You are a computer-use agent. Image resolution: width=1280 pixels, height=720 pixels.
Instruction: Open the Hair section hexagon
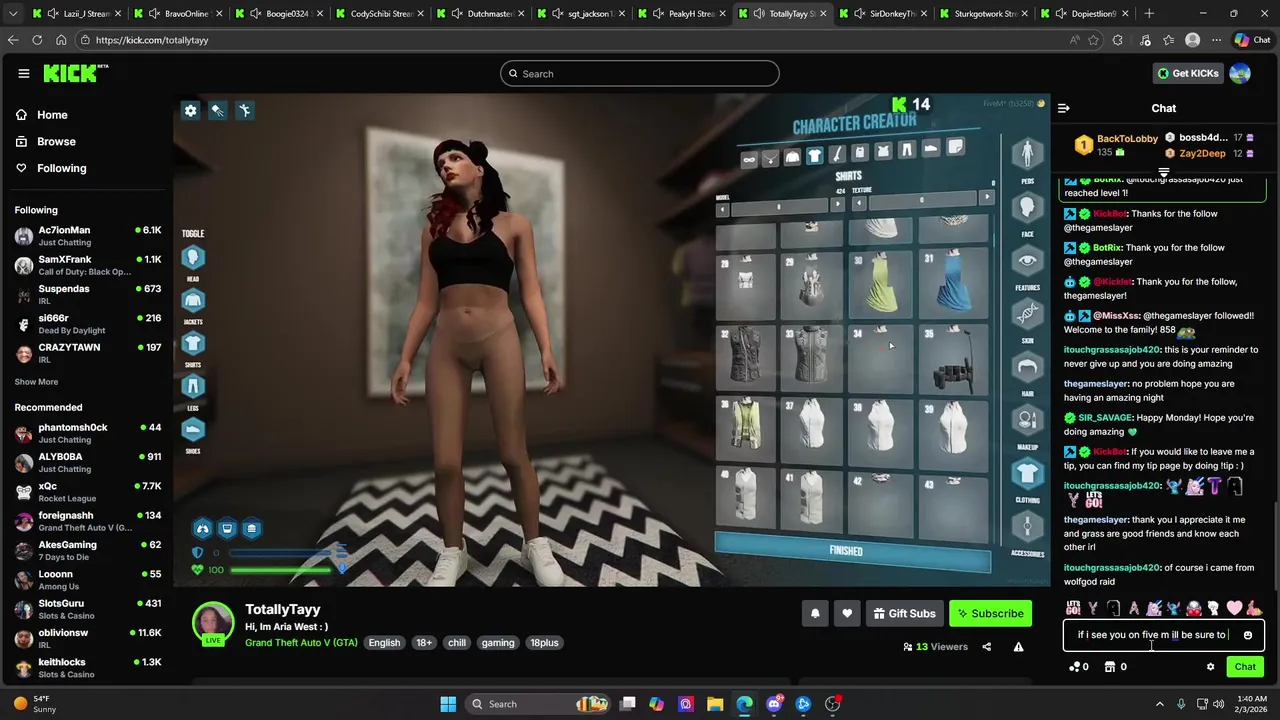click(x=1027, y=367)
